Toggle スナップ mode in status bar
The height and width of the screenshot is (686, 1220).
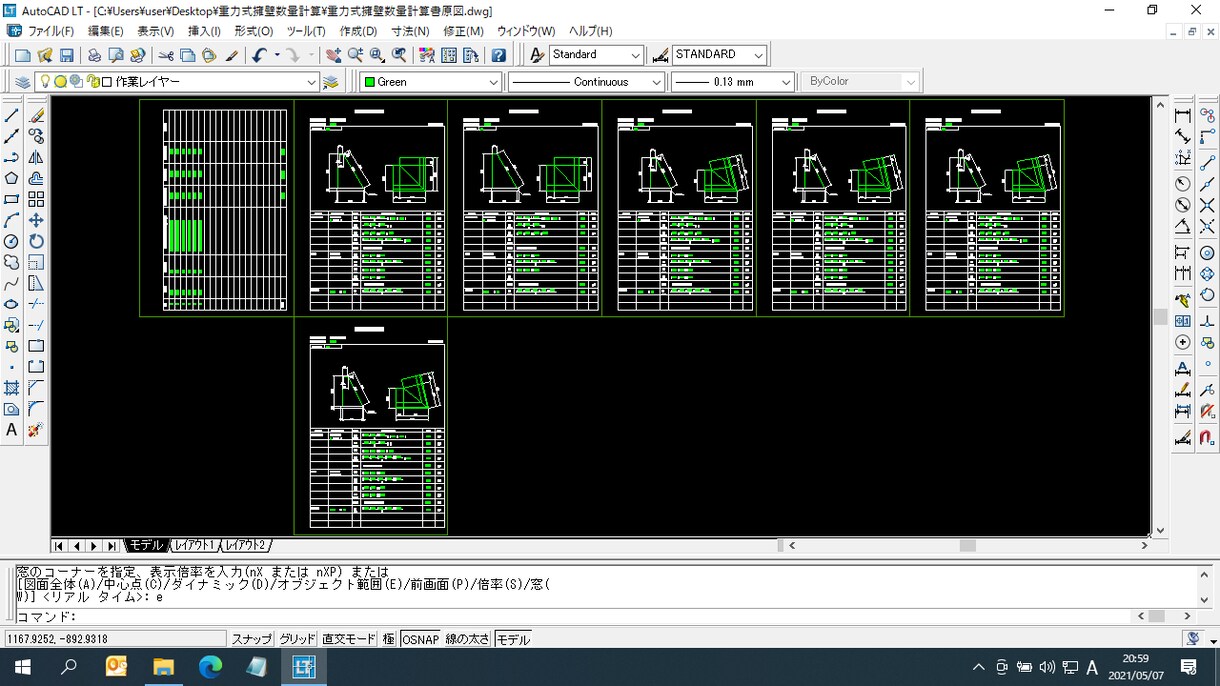(252, 639)
